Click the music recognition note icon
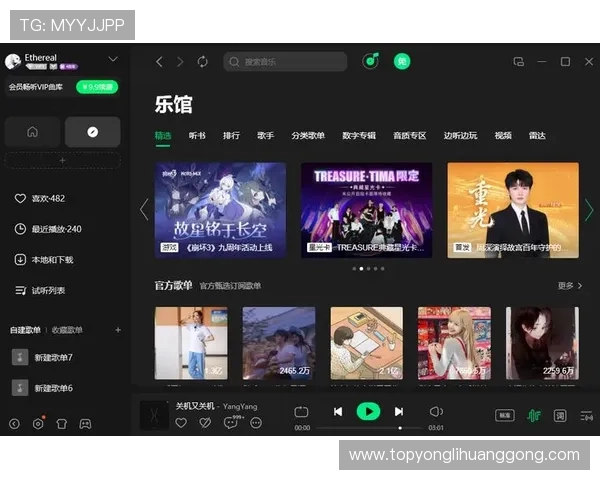 click(x=370, y=61)
